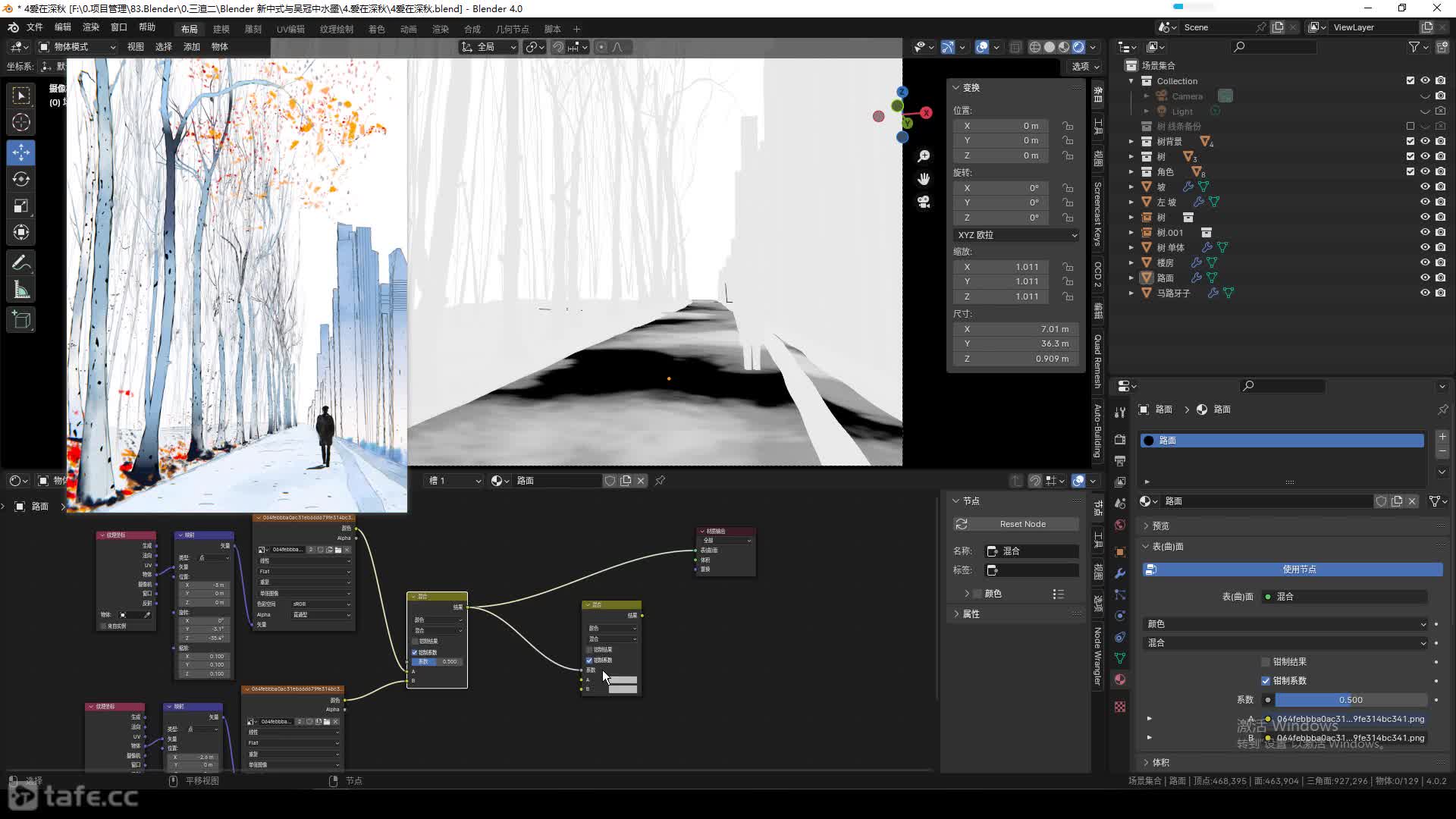The width and height of the screenshot is (1456, 819).
Task: Disable render camera icon for 左 坡
Action: pos(1440,202)
